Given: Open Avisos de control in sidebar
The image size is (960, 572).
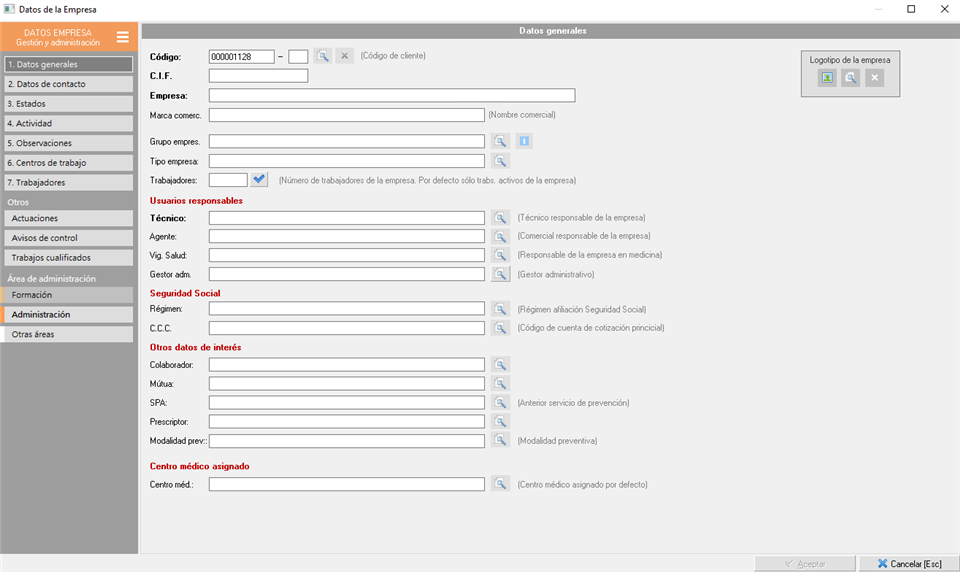Looking at the screenshot, I should click(69, 238).
